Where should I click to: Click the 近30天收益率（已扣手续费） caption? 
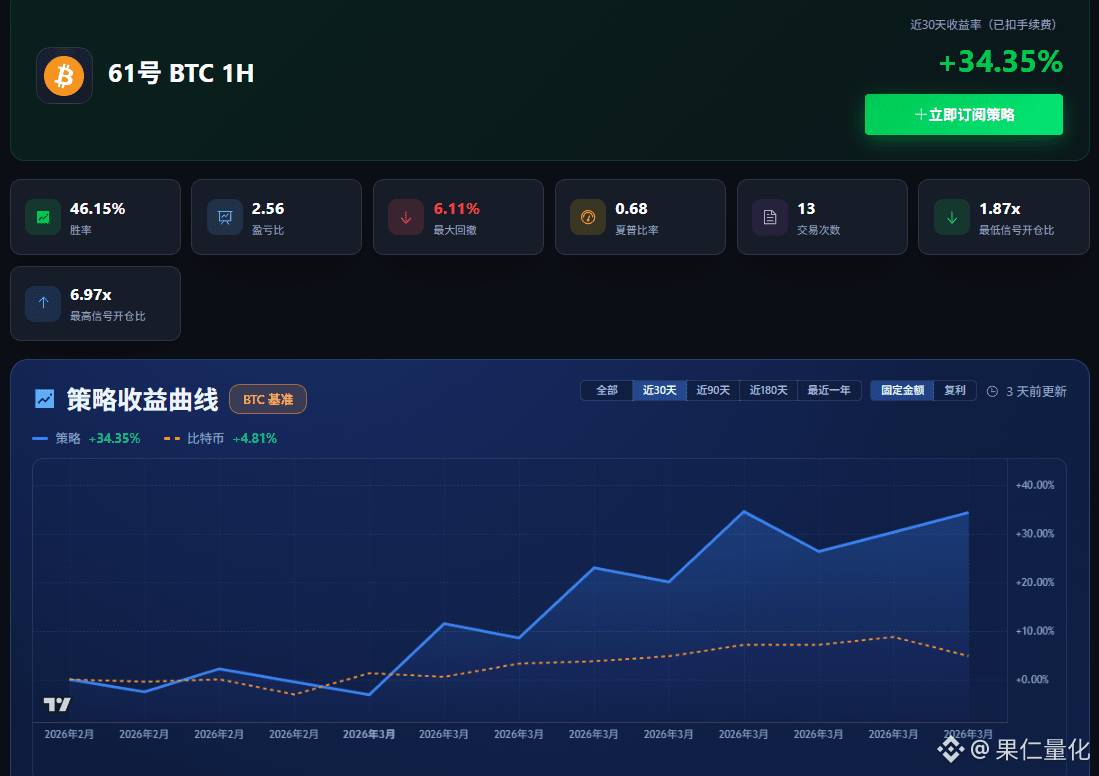[983, 25]
